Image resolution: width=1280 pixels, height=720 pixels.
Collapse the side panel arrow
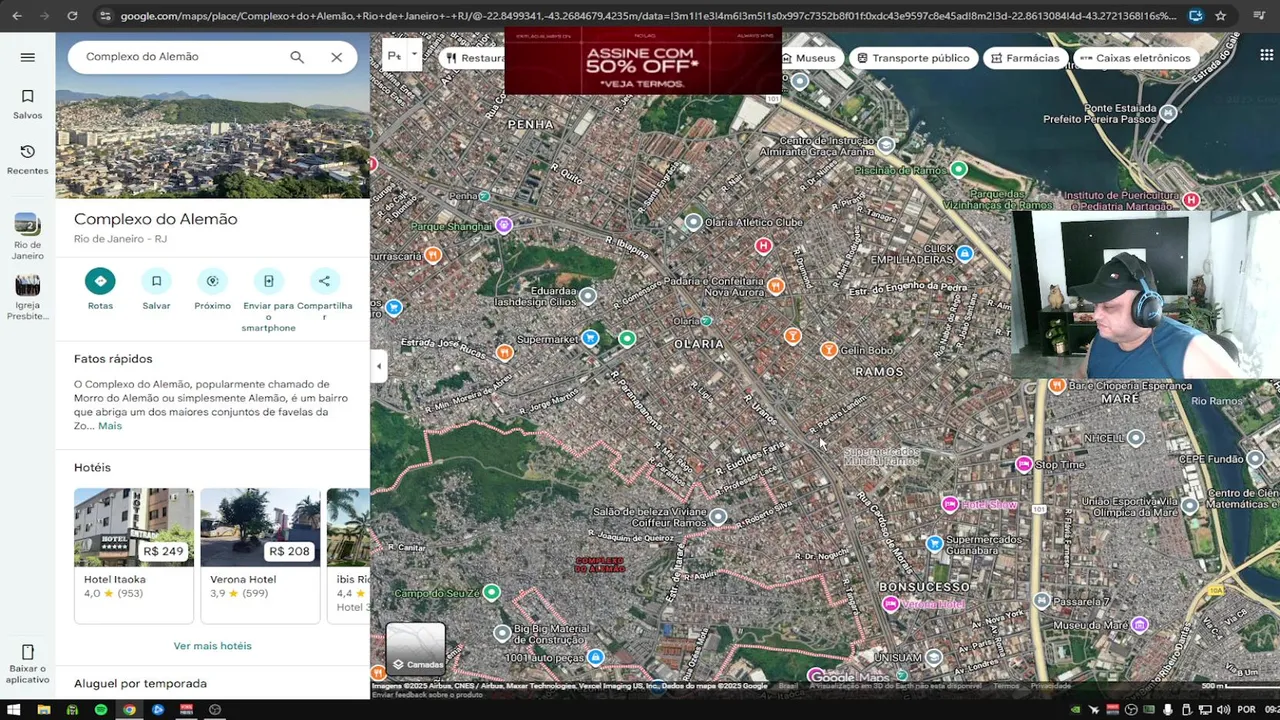click(378, 366)
